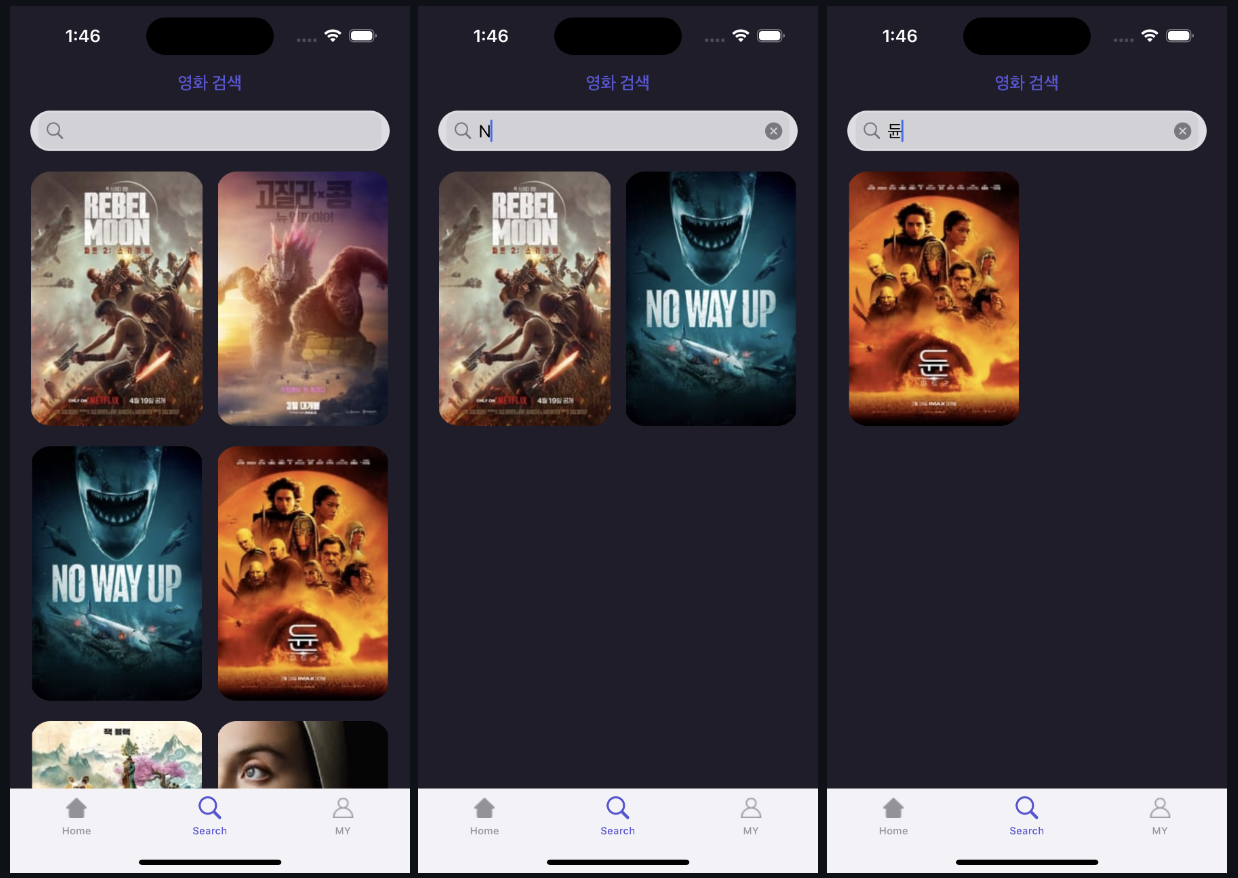This screenshot has width=1238, height=878.
Task: Open Home tab in the middle phone screen
Action: (x=484, y=816)
